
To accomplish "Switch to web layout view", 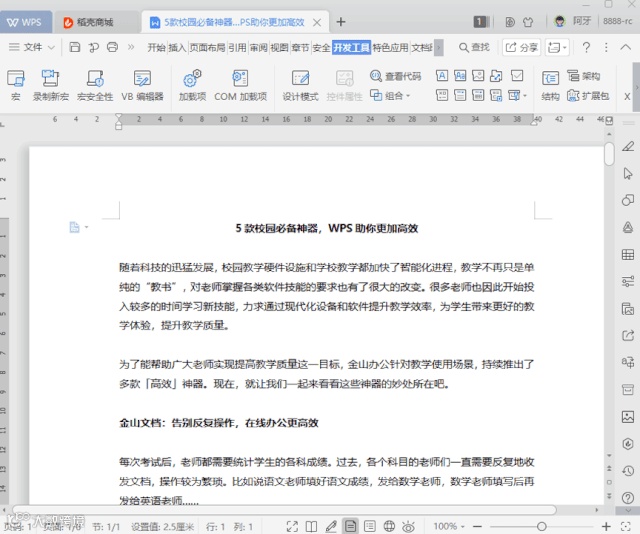I will pos(389,526).
